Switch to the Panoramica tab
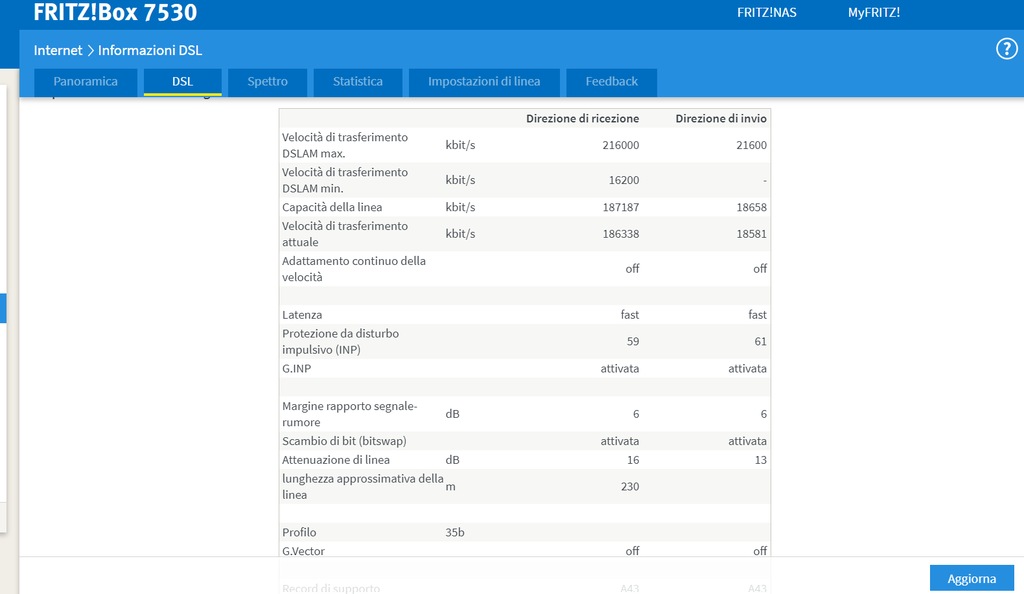Viewport: 1024px width, 594px height. pos(86,82)
